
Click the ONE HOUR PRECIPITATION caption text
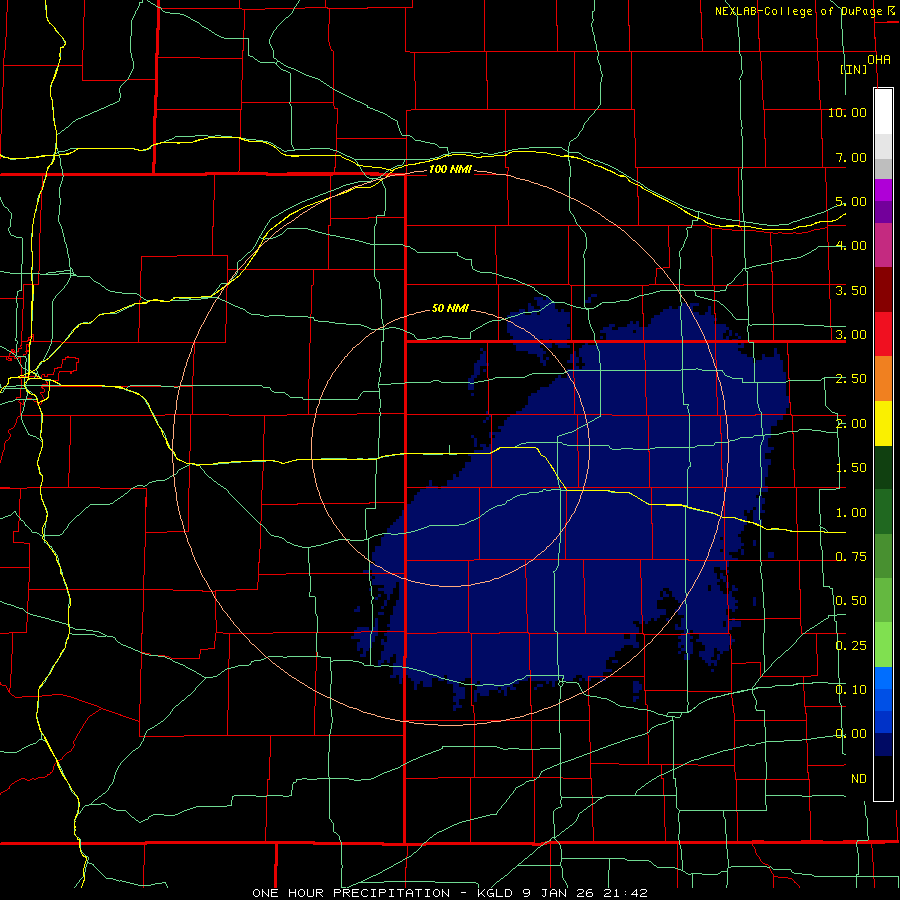(351, 893)
